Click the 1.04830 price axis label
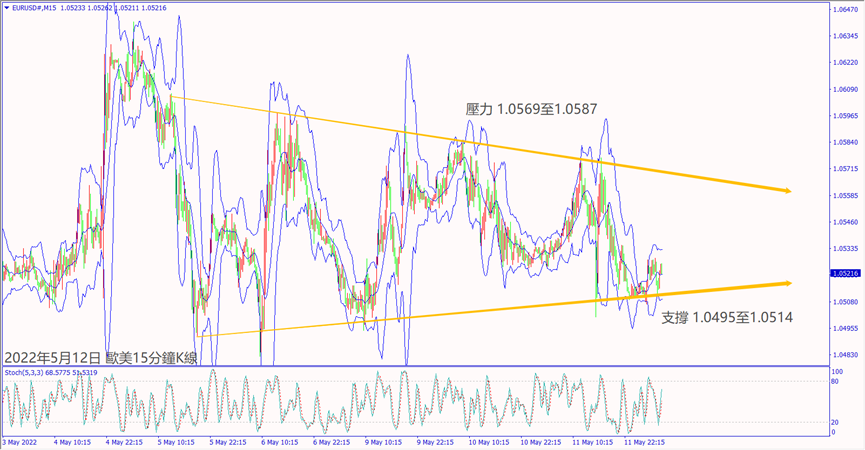The height and width of the screenshot is (450, 865). point(845,355)
